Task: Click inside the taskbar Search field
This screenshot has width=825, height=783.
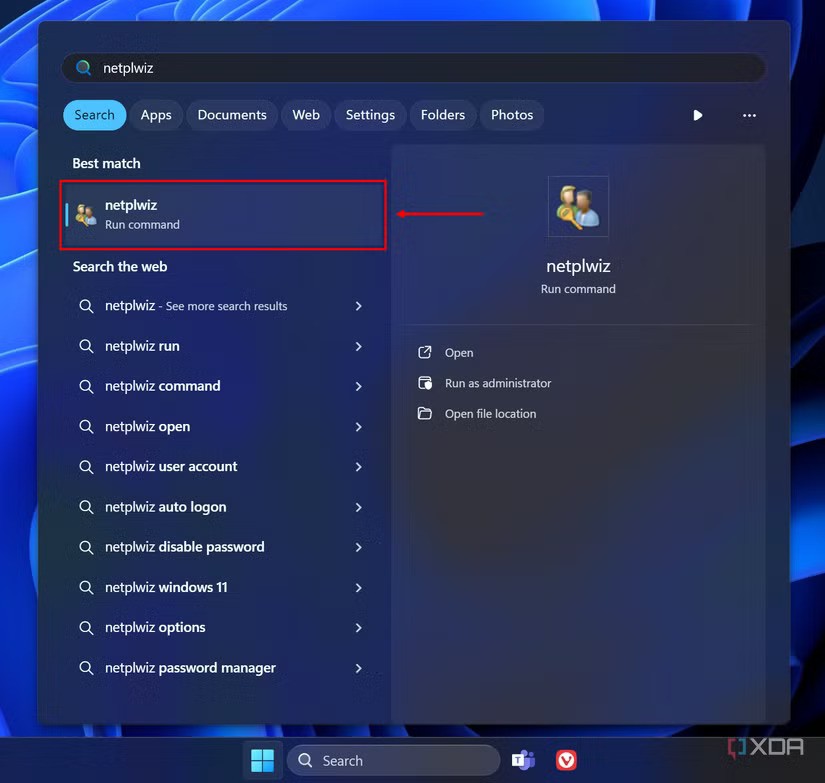Action: click(395, 760)
